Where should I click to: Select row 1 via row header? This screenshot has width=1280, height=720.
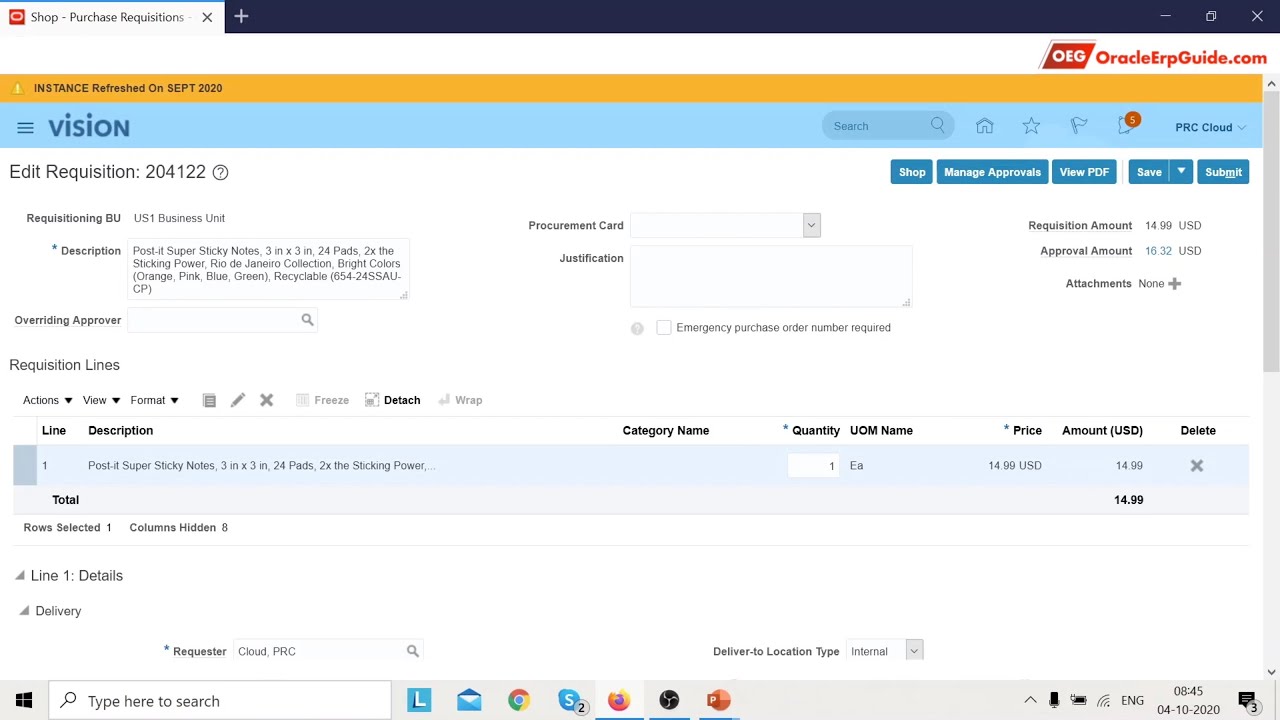click(x=25, y=465)
